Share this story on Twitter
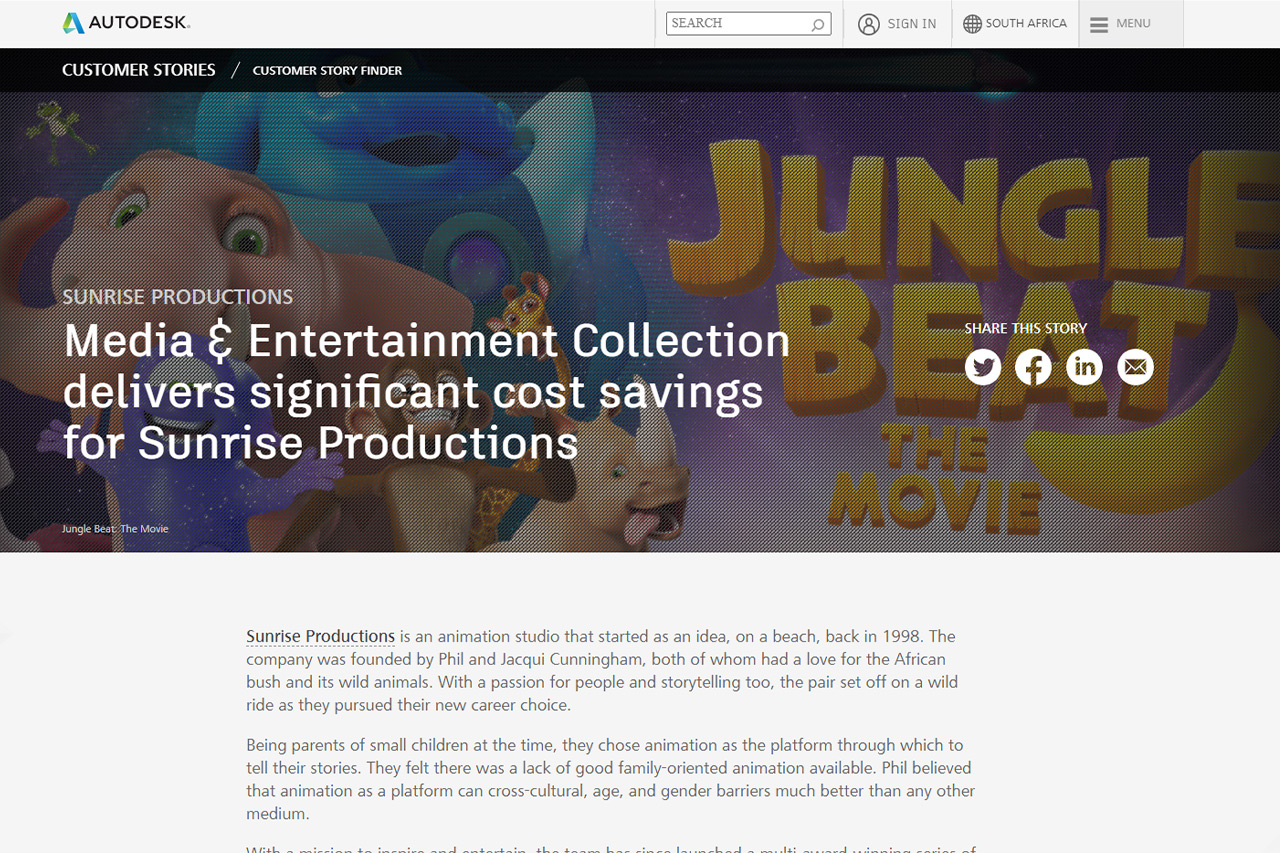The width and height of the screenshot is (1280, 853). click(983, 367)
